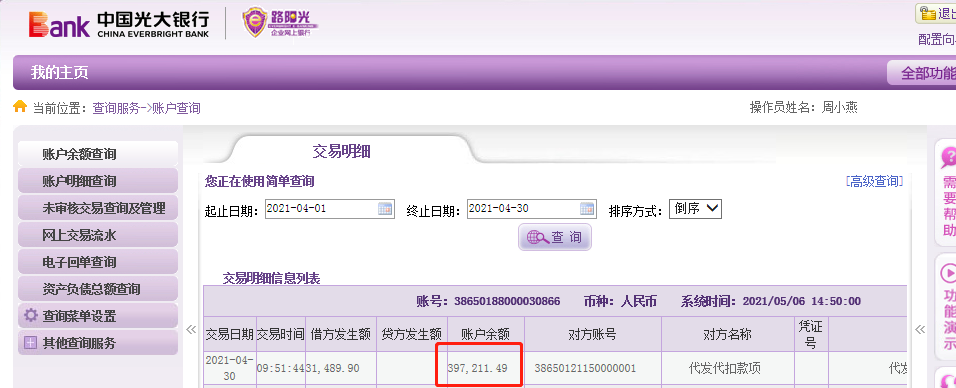Click the 账户余额 column header
Screen dimensions: 956x388
click(x=485, y=334)
